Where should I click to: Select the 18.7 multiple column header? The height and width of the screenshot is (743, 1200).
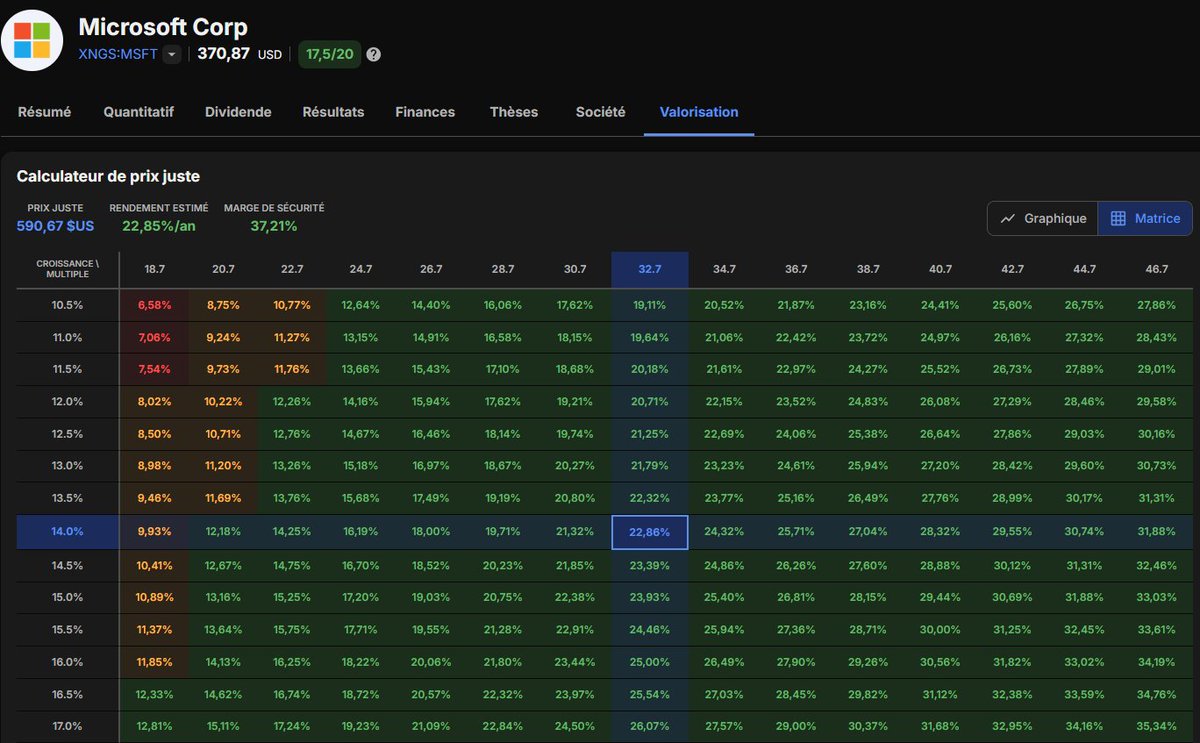click(155, 269)
